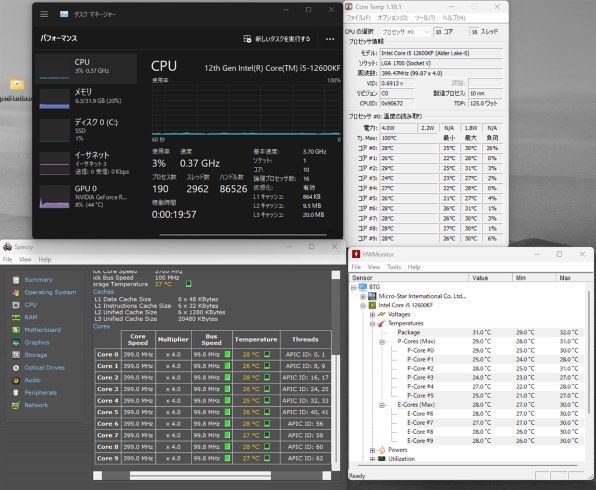596x490 pixels.
Task: Expand the Powers node in HWMonitor
Action: point(372,450)
